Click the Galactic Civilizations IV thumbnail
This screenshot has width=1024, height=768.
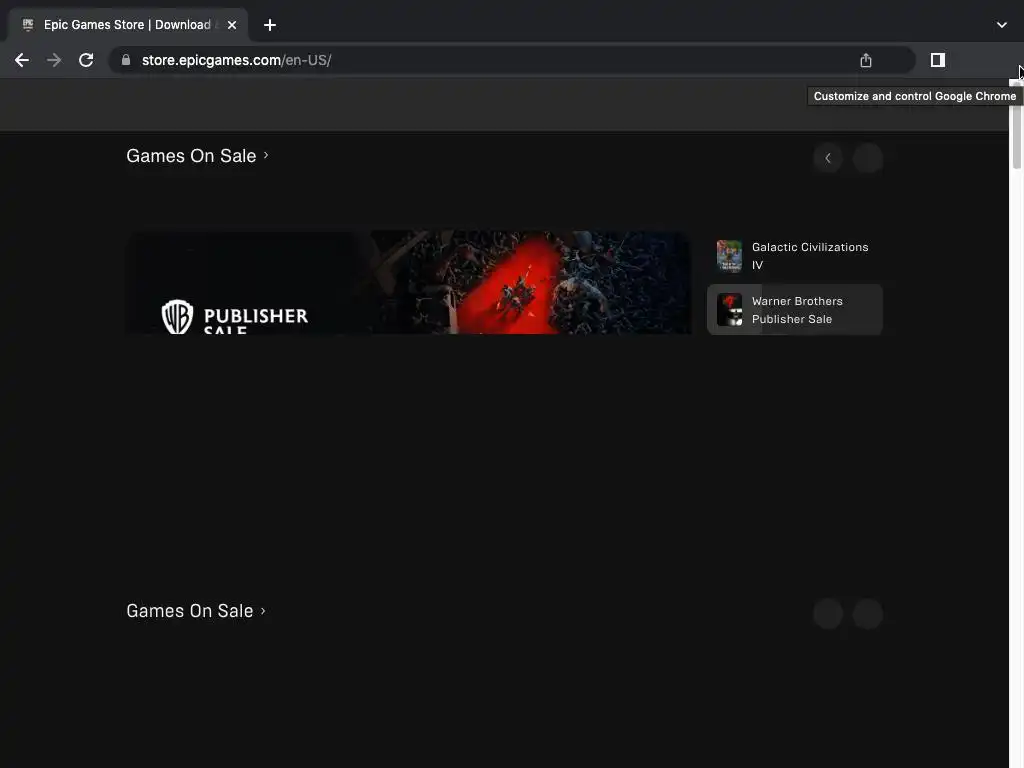[x=729, y=256]
